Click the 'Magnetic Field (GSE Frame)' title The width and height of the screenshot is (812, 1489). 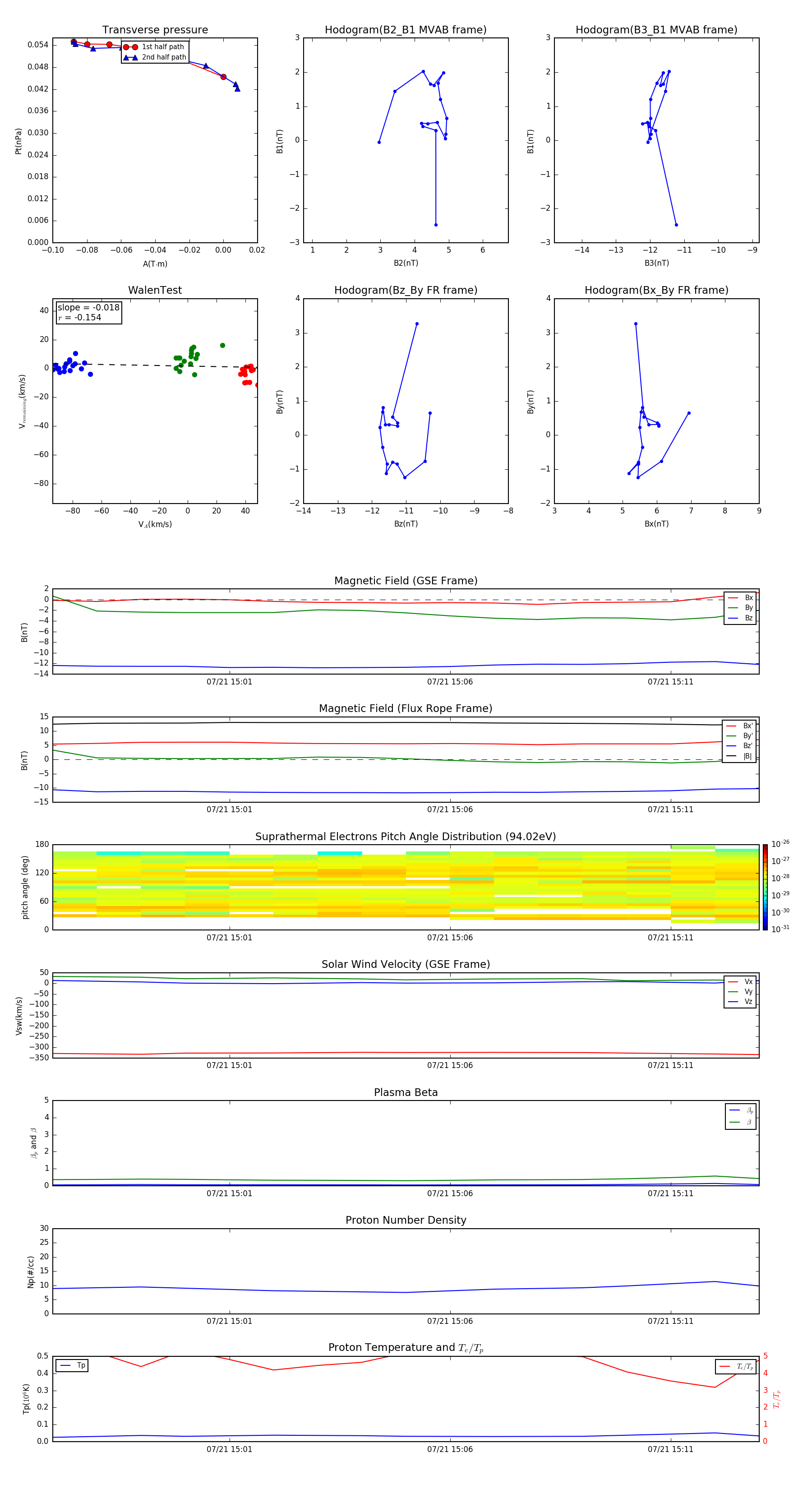406,581
